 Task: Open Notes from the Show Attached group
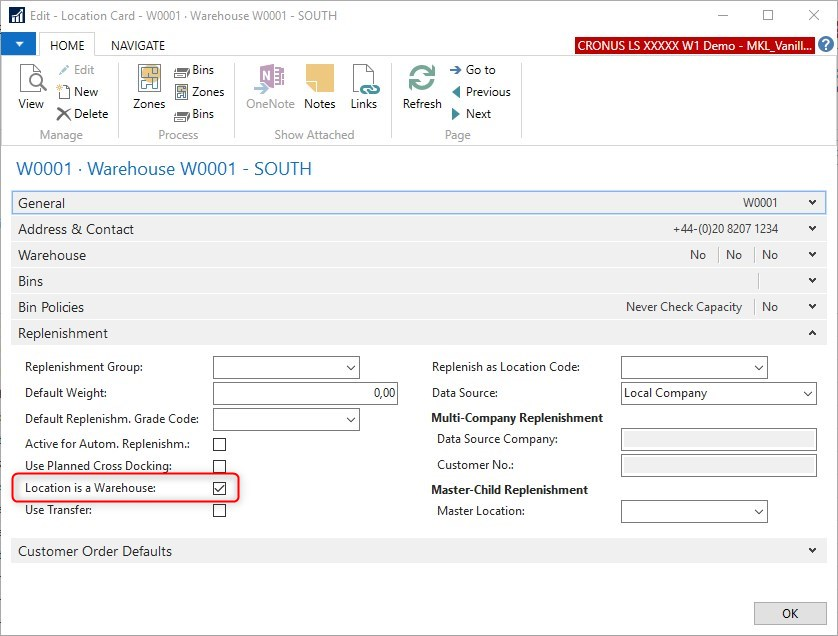[319, 86]
